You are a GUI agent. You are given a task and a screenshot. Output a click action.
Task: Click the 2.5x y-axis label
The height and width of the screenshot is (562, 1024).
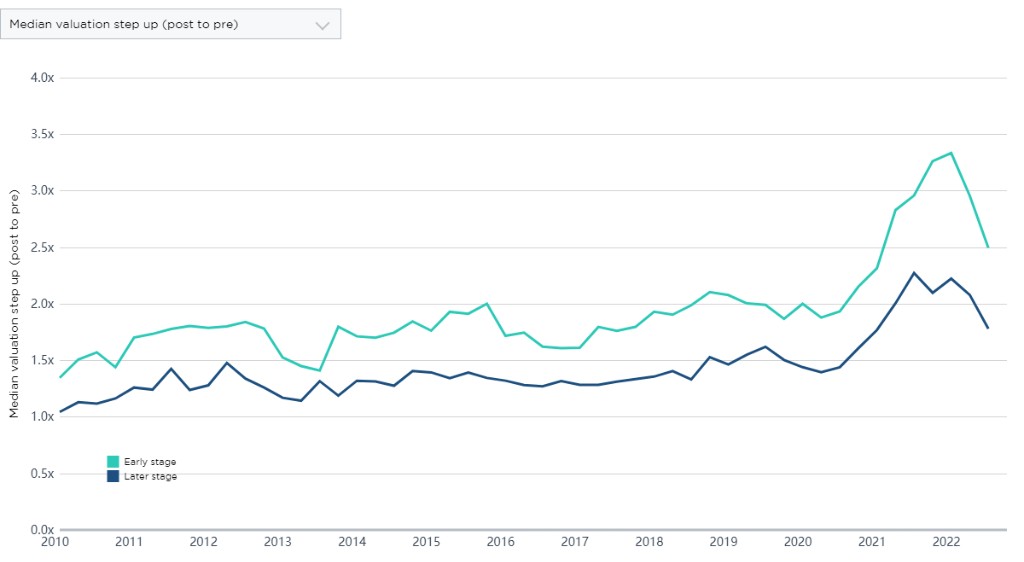40,247
